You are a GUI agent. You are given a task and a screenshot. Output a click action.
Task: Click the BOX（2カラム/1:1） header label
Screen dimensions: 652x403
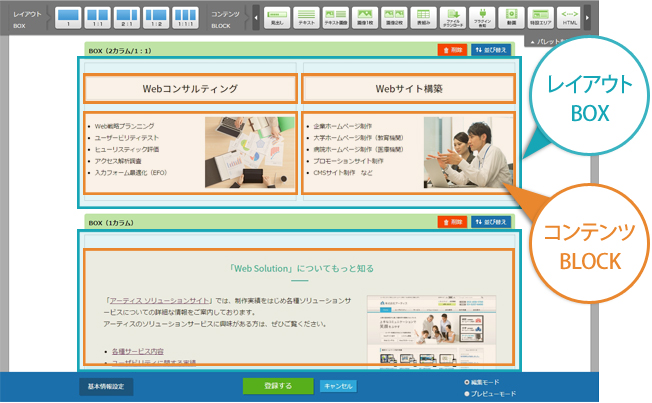pyautogui.click(x=120, y=51)
